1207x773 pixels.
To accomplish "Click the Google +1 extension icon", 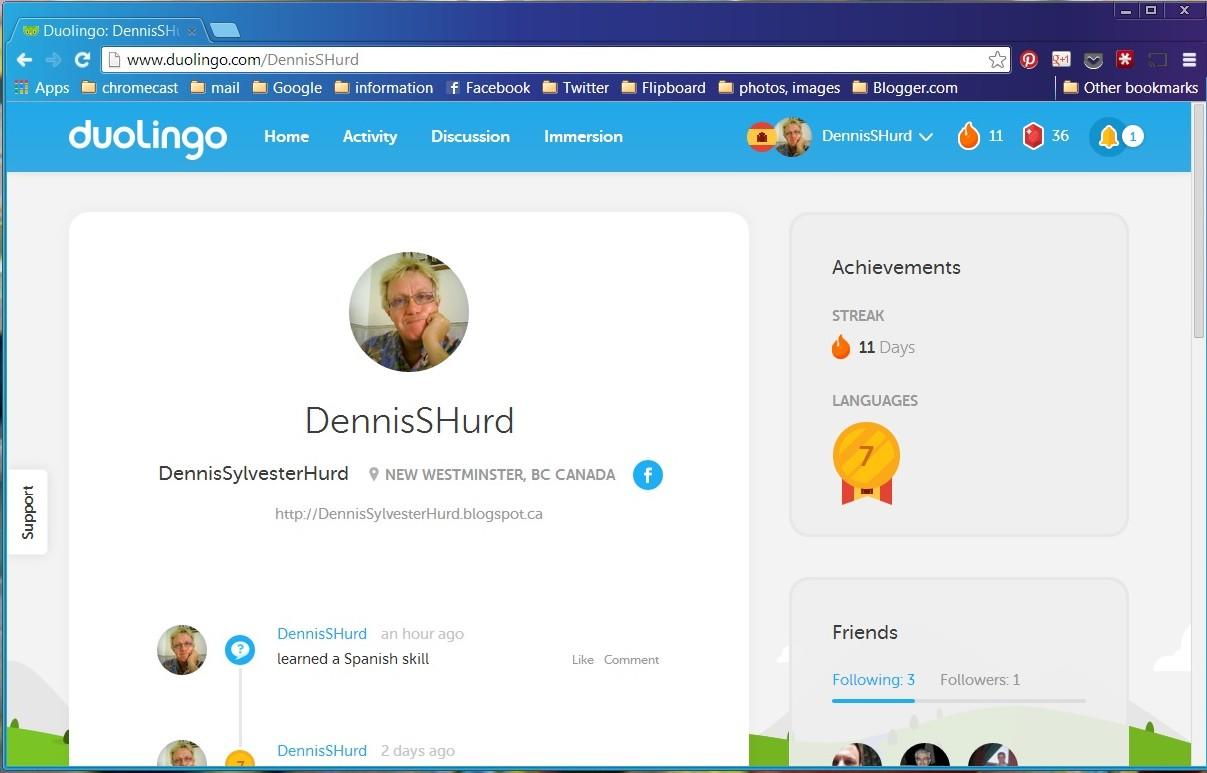I will 1061,60.
